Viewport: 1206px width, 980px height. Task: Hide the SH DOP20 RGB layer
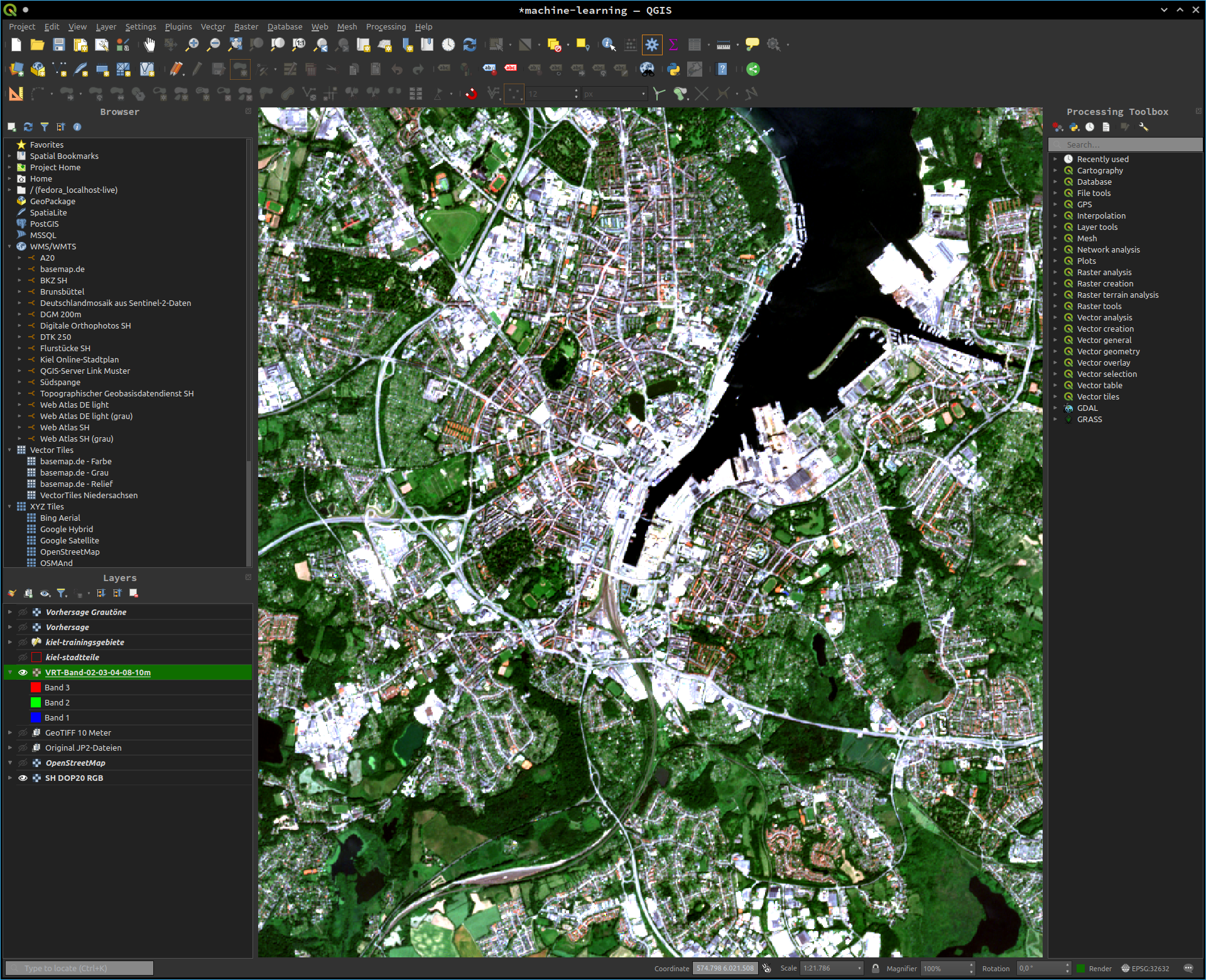23,778
